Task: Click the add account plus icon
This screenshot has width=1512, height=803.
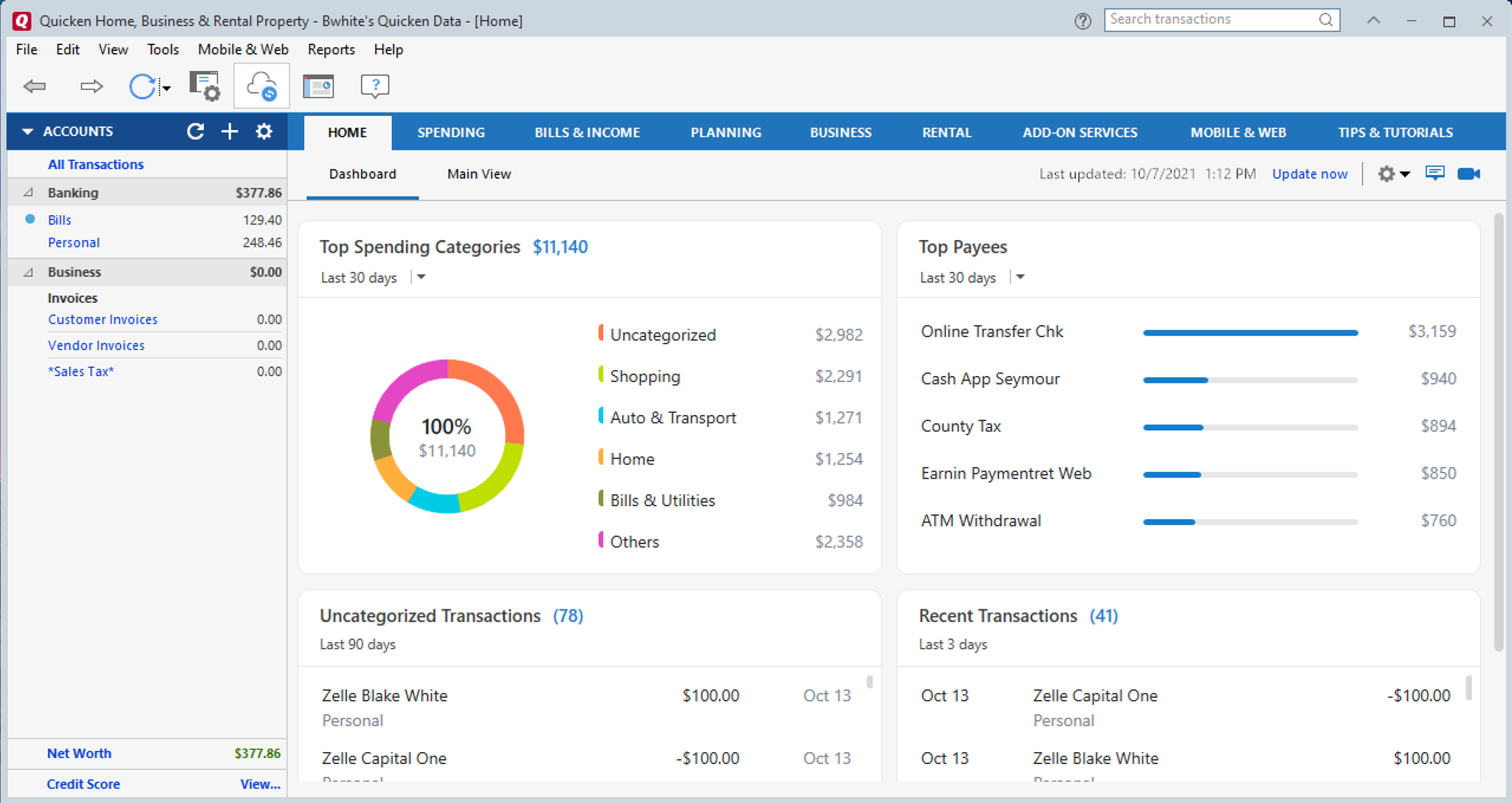Action: point(230,131)
